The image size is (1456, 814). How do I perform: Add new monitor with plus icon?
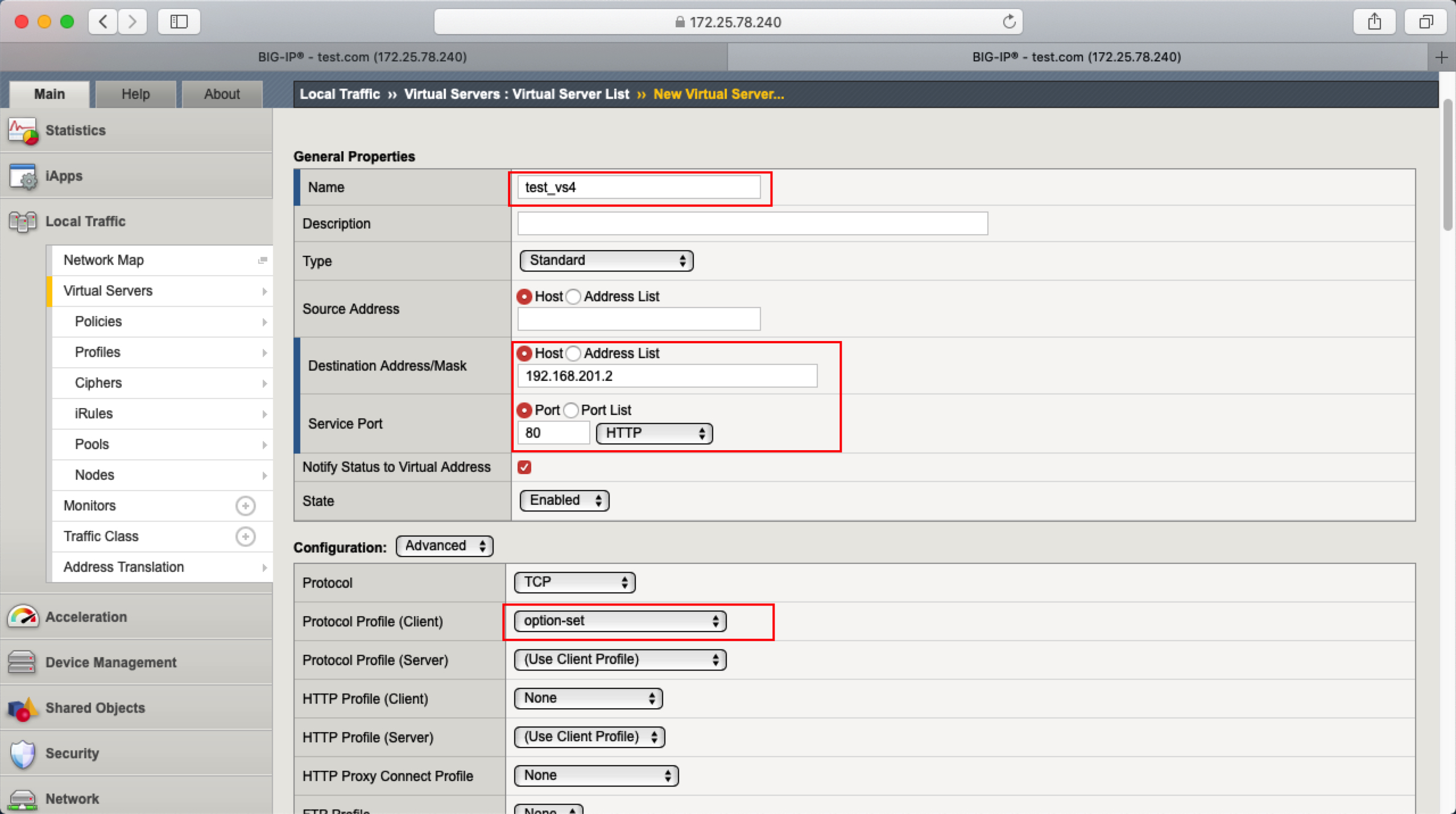click(245, 506)
